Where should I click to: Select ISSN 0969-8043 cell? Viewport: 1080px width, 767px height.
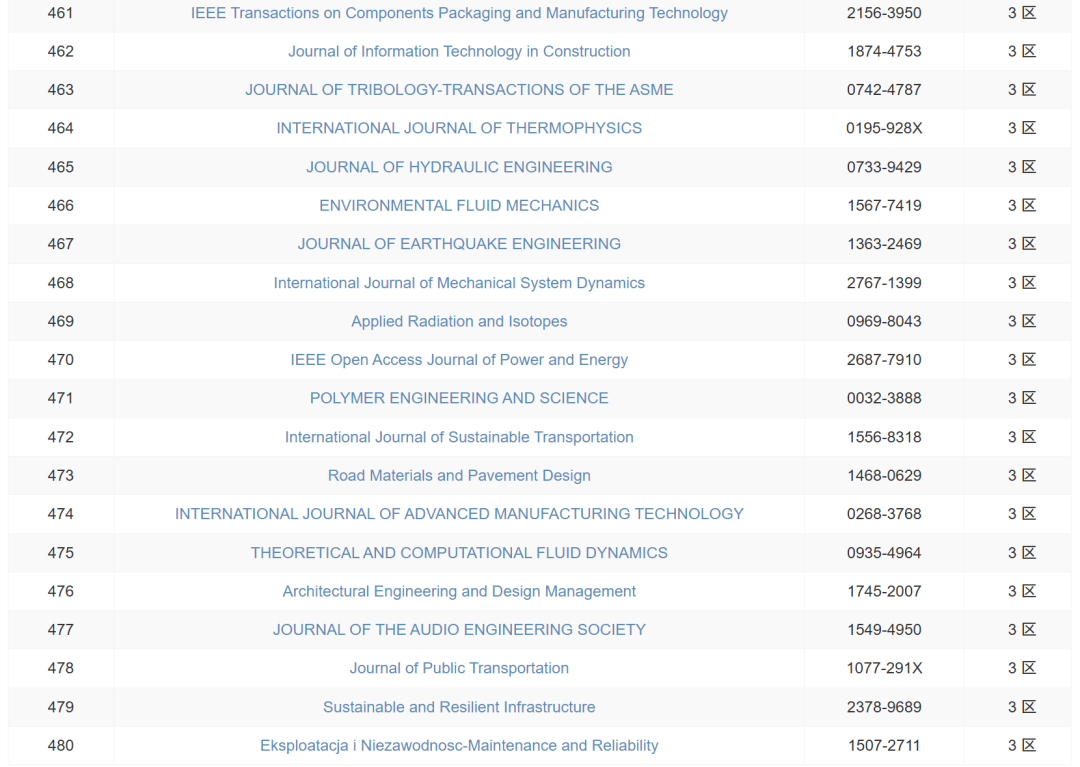pos(884,322)
